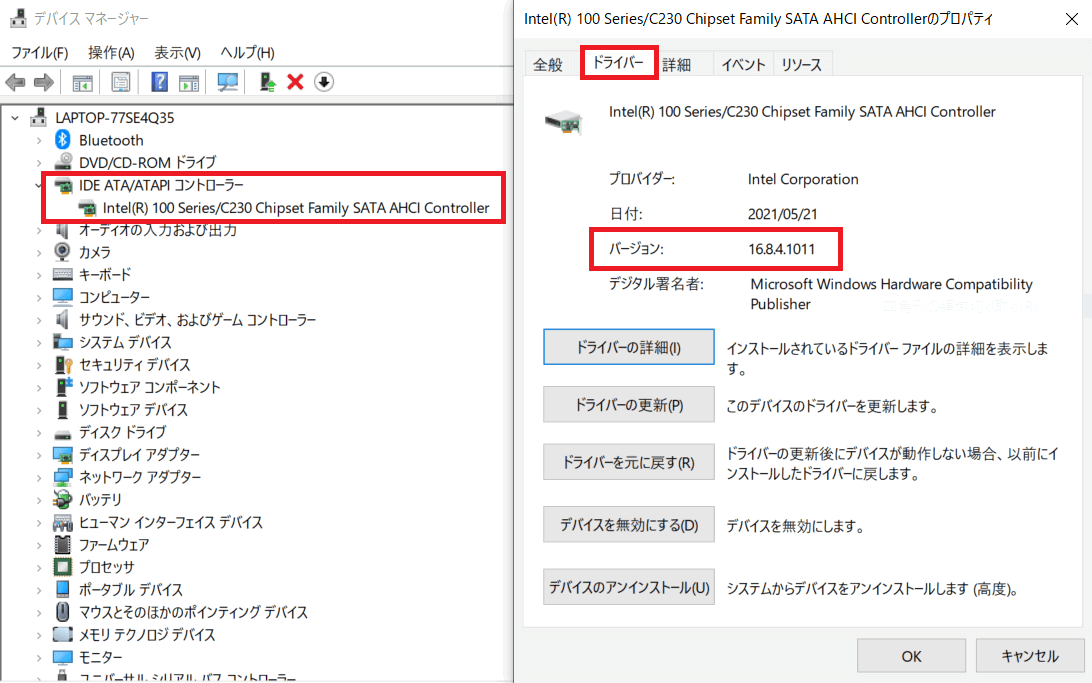Viewport: 1092px width, 683px height.
Task: Collapse the LAPTOP-77SE4Q35 root node
Action: point(15,118)
